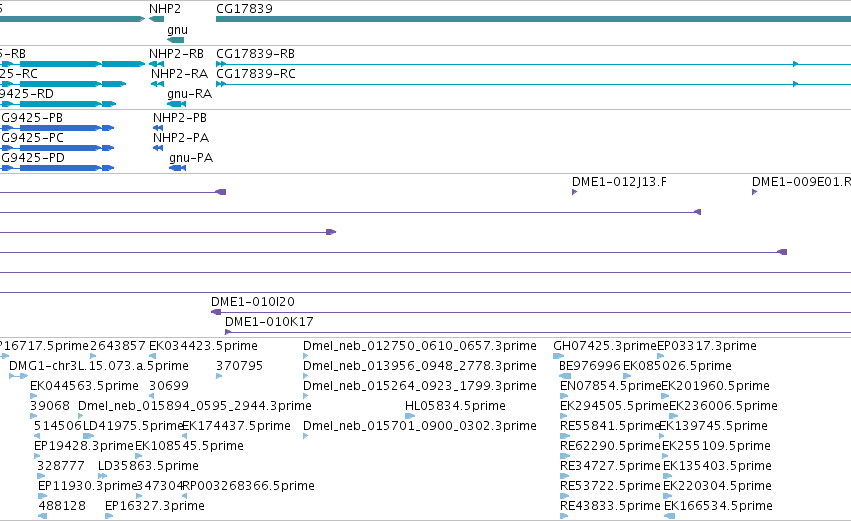
Task: Click the gnu-PA protein label
Action: (191, 158)
